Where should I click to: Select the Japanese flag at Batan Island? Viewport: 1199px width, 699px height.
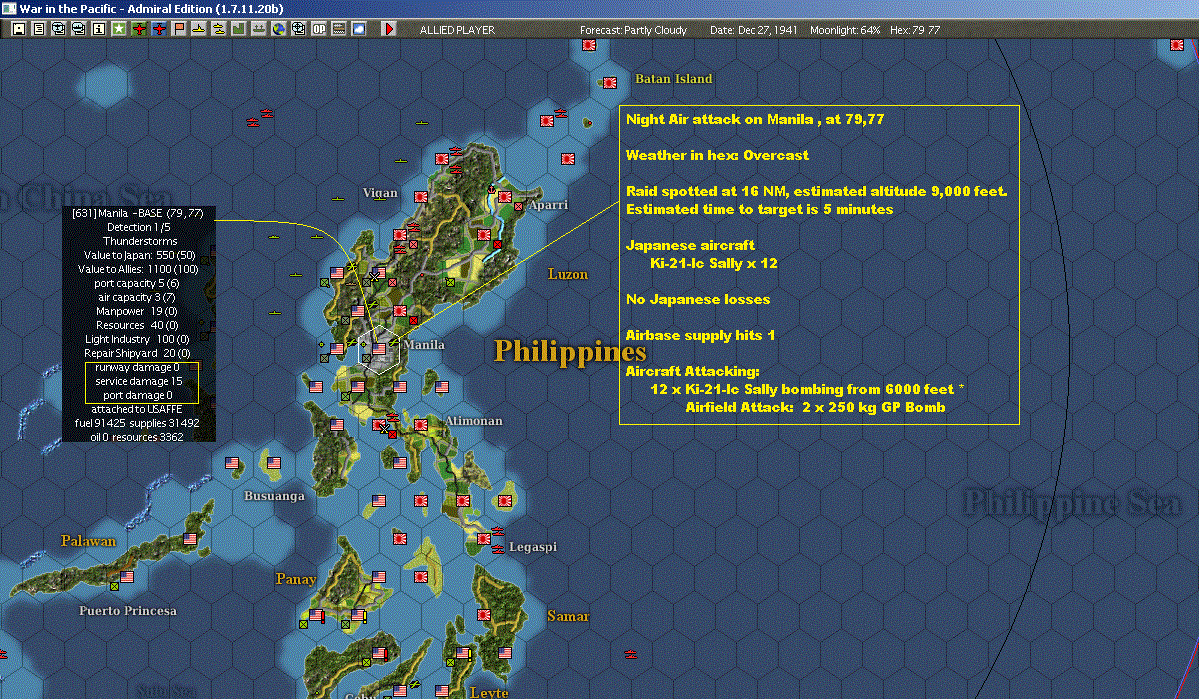coord(609,83)
